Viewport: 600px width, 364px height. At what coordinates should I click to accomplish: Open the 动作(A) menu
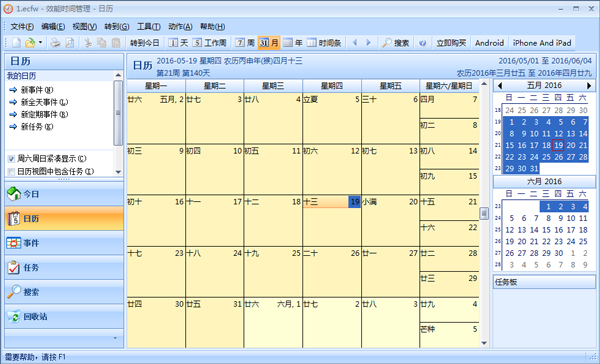pyautogui.click(x=180, y=26)
